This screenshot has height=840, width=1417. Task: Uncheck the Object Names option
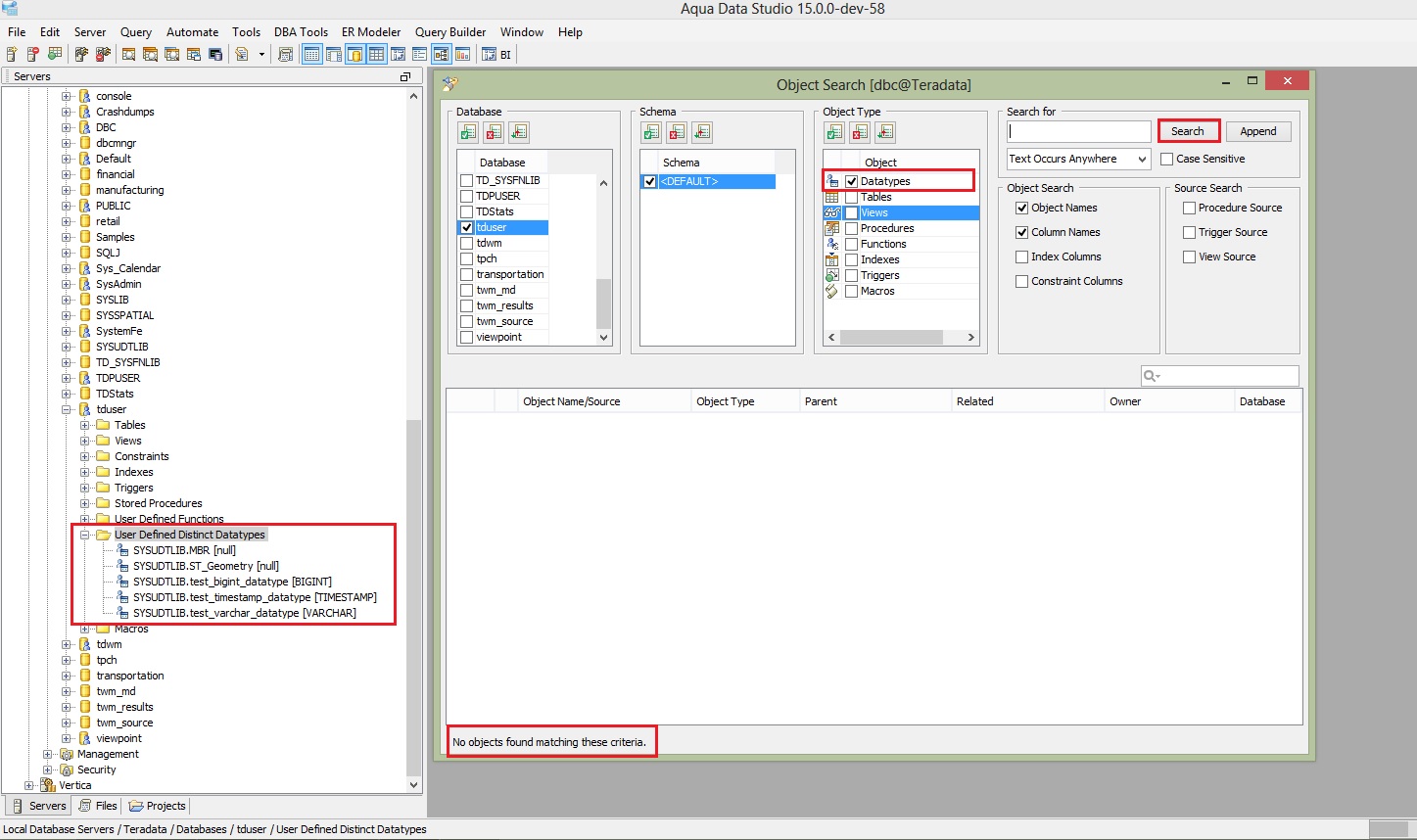point(1022,208)
